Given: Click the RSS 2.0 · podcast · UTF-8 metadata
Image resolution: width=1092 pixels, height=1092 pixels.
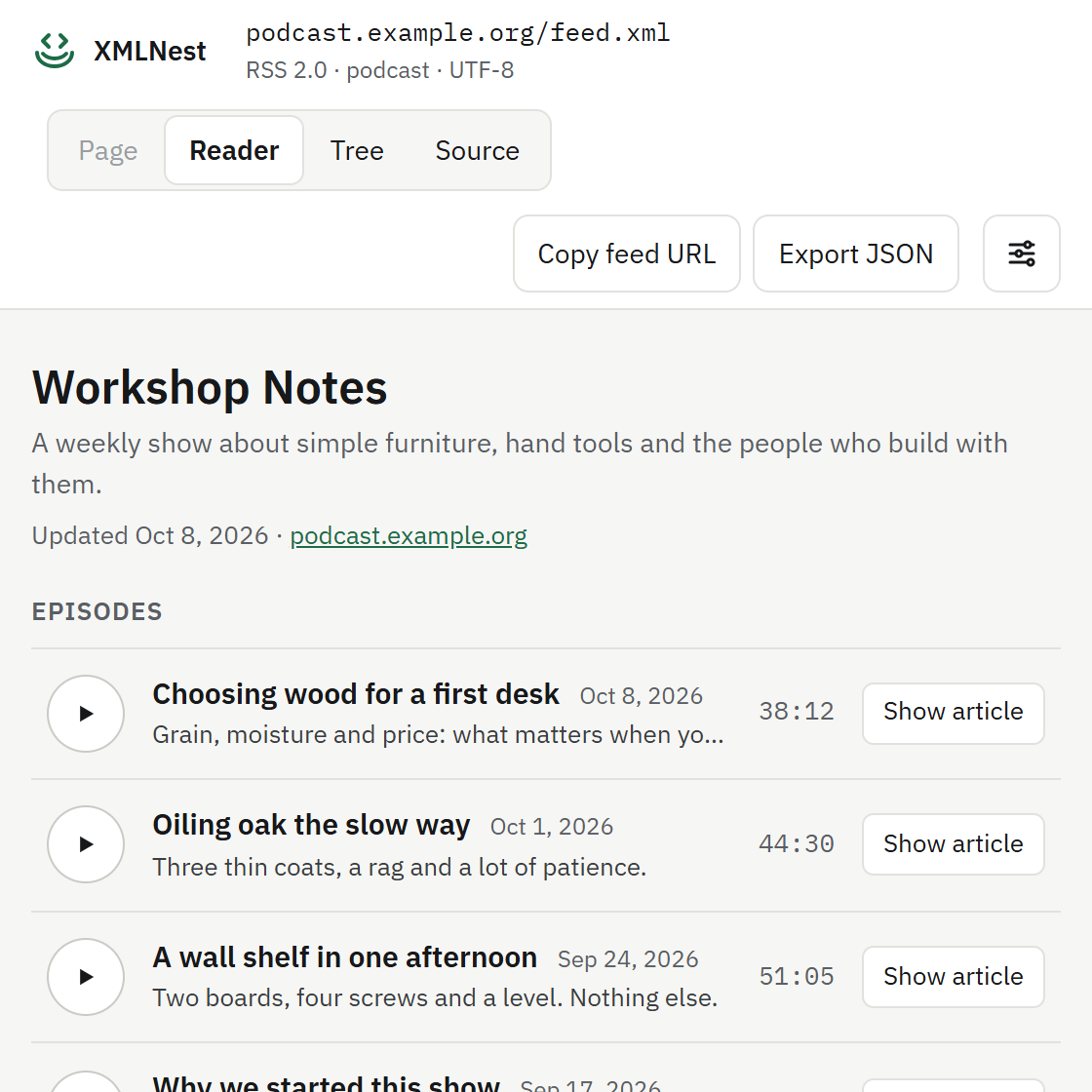Looking at the screenshot, I should (379, 70).
